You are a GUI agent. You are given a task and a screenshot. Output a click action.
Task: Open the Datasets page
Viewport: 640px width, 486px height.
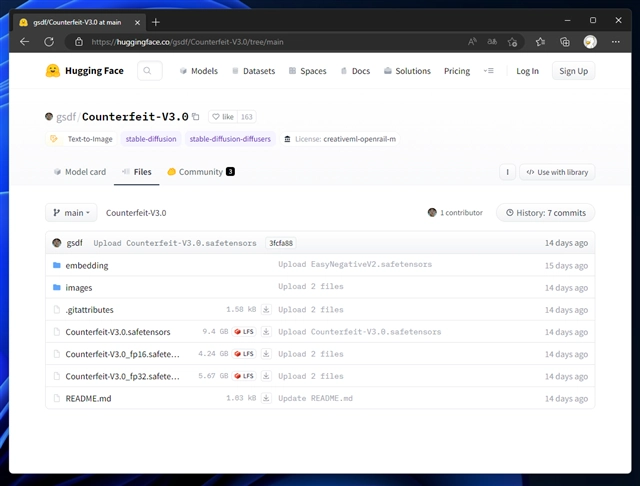(x=253, y=71)
